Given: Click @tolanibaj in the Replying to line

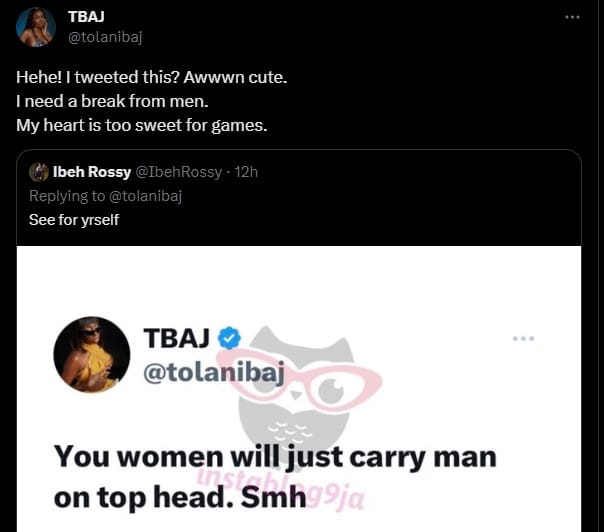Looking at the screenshot, I should [x=146, y=196].
